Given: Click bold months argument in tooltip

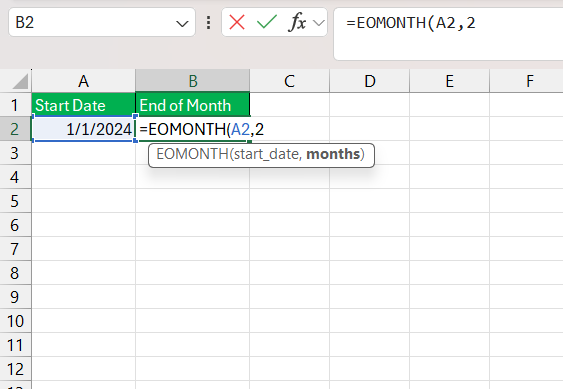Looking at the screenshot, I should tap(333, 154).
